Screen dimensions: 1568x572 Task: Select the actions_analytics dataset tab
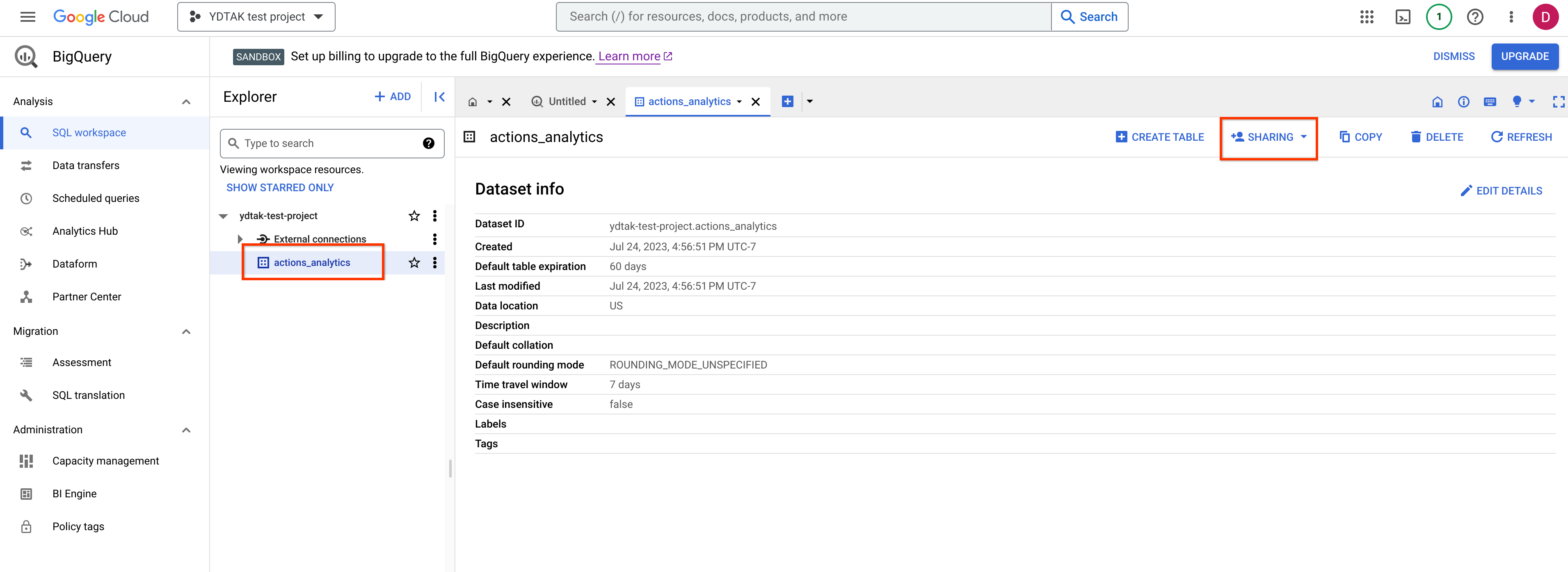[x=690, y=101]
